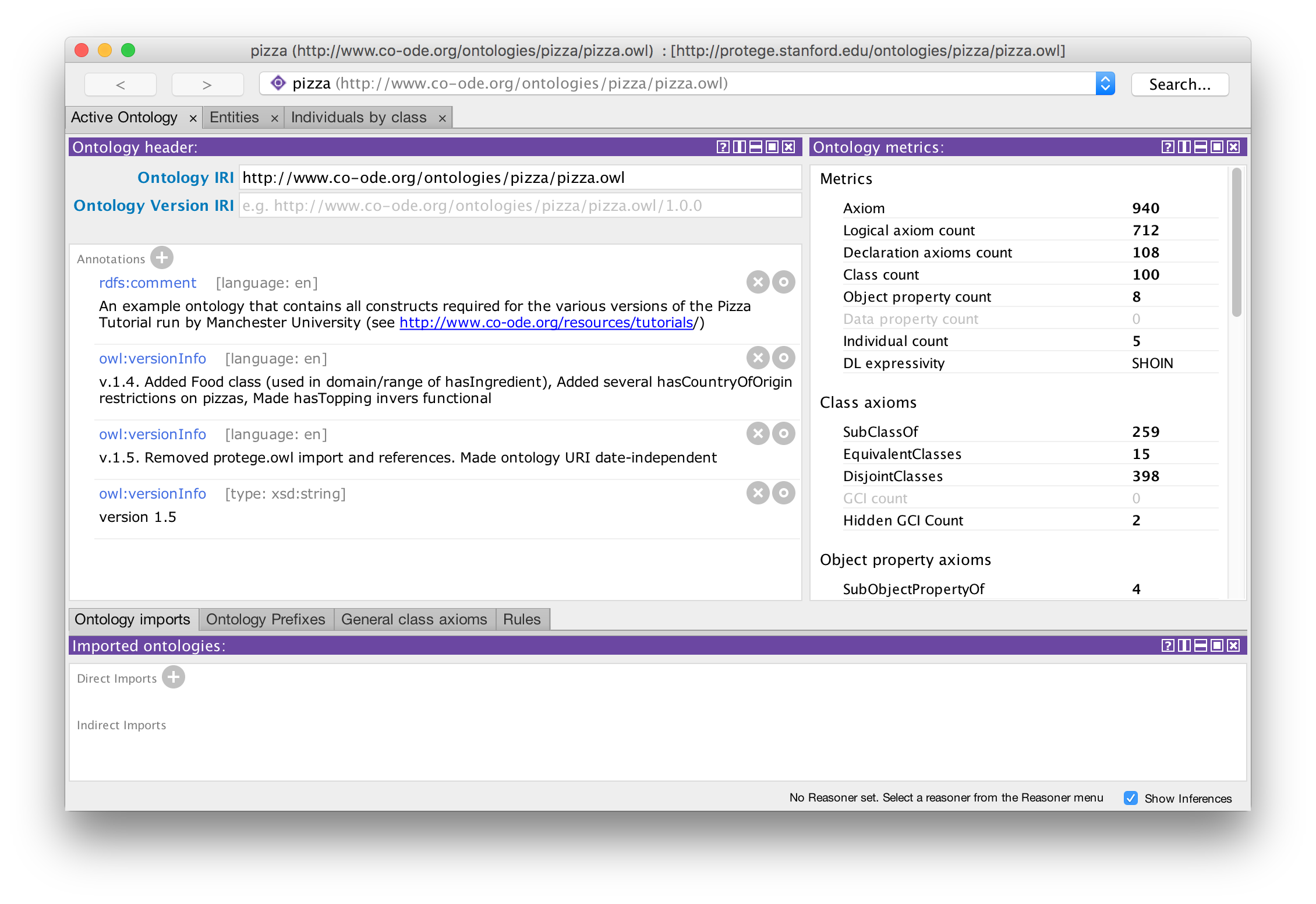Remove the v.1.4 versionInfo annotation
This screenshot has width=1316, height=904.
click(758, 358)
